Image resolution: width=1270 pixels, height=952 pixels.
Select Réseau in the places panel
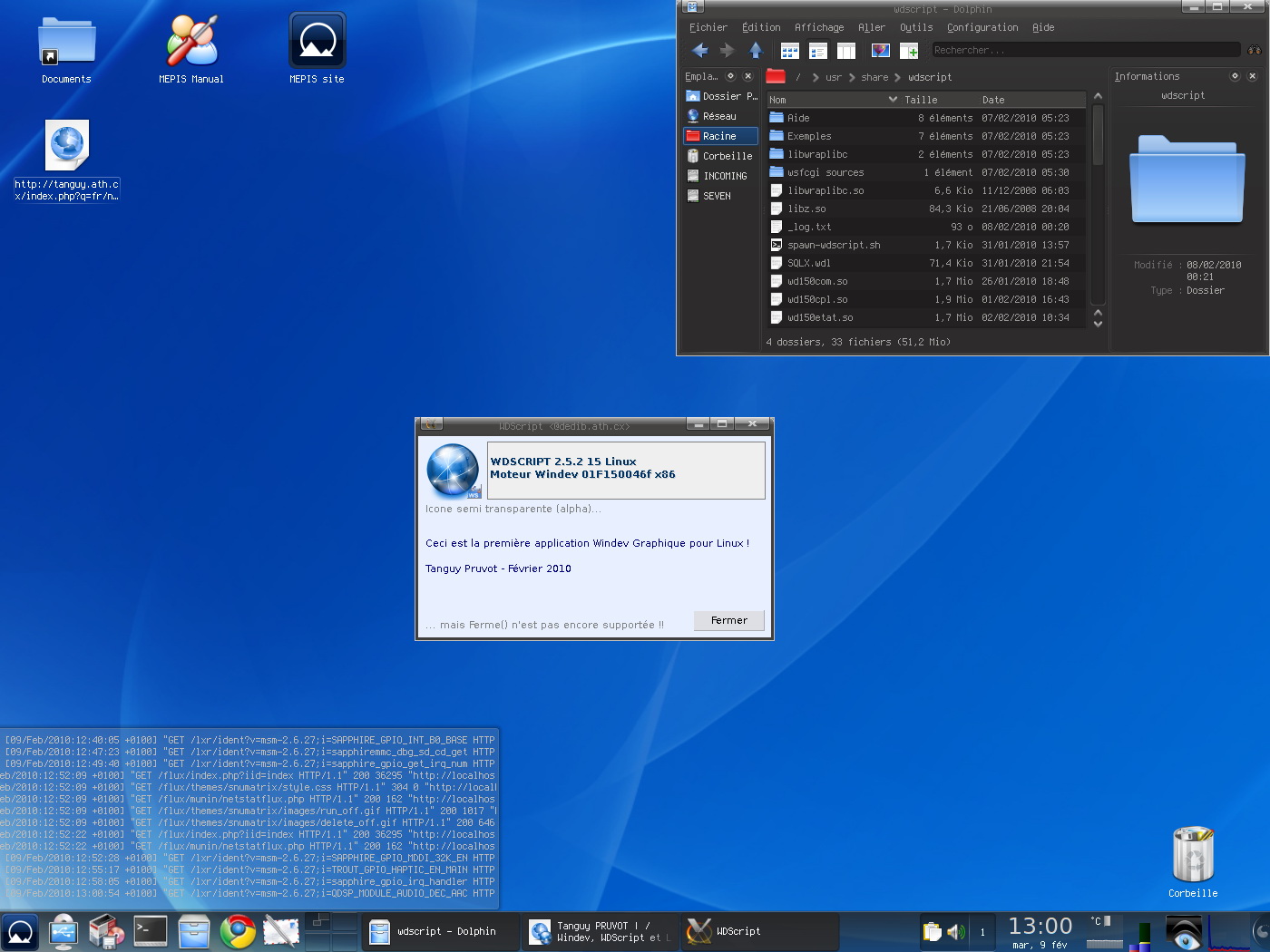(721, 116)
